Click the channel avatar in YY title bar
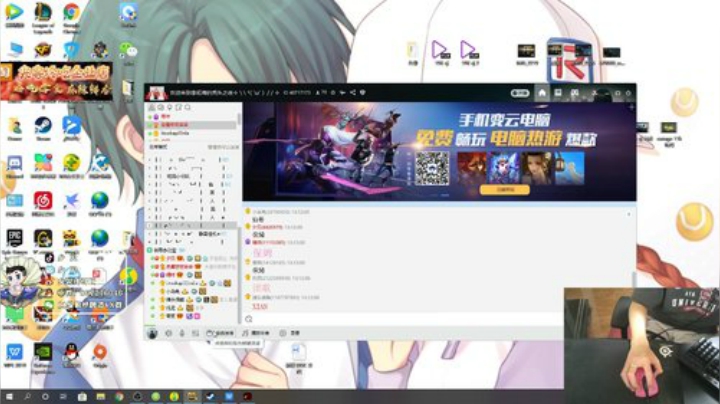This screenshot has width=720, height=404. pyautogui.click(x=157, y=93)
